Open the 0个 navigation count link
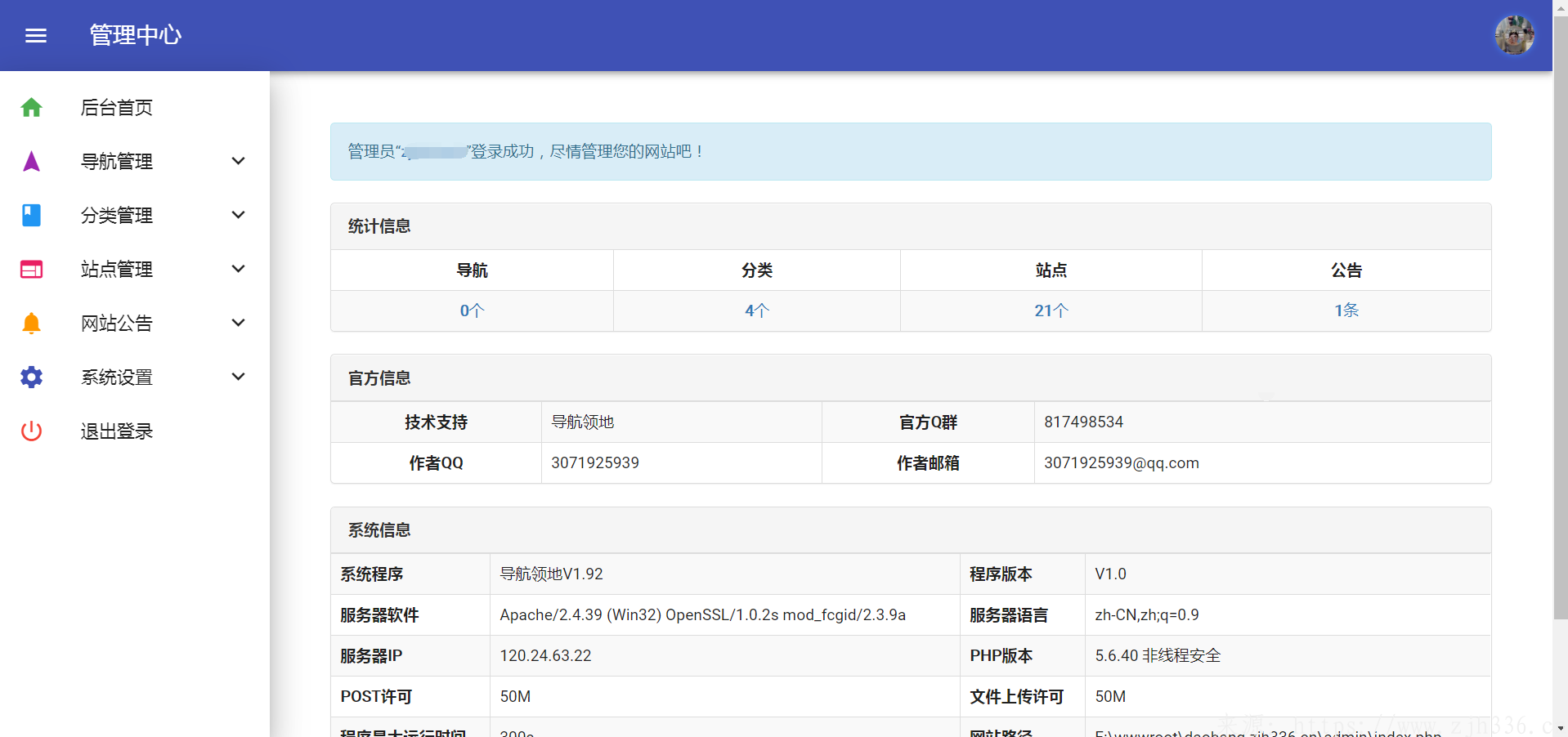1568x737 pixels. 472,310
